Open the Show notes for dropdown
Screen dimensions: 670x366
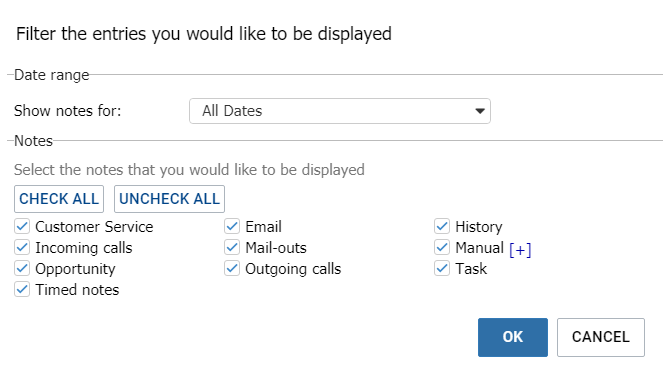340,111
